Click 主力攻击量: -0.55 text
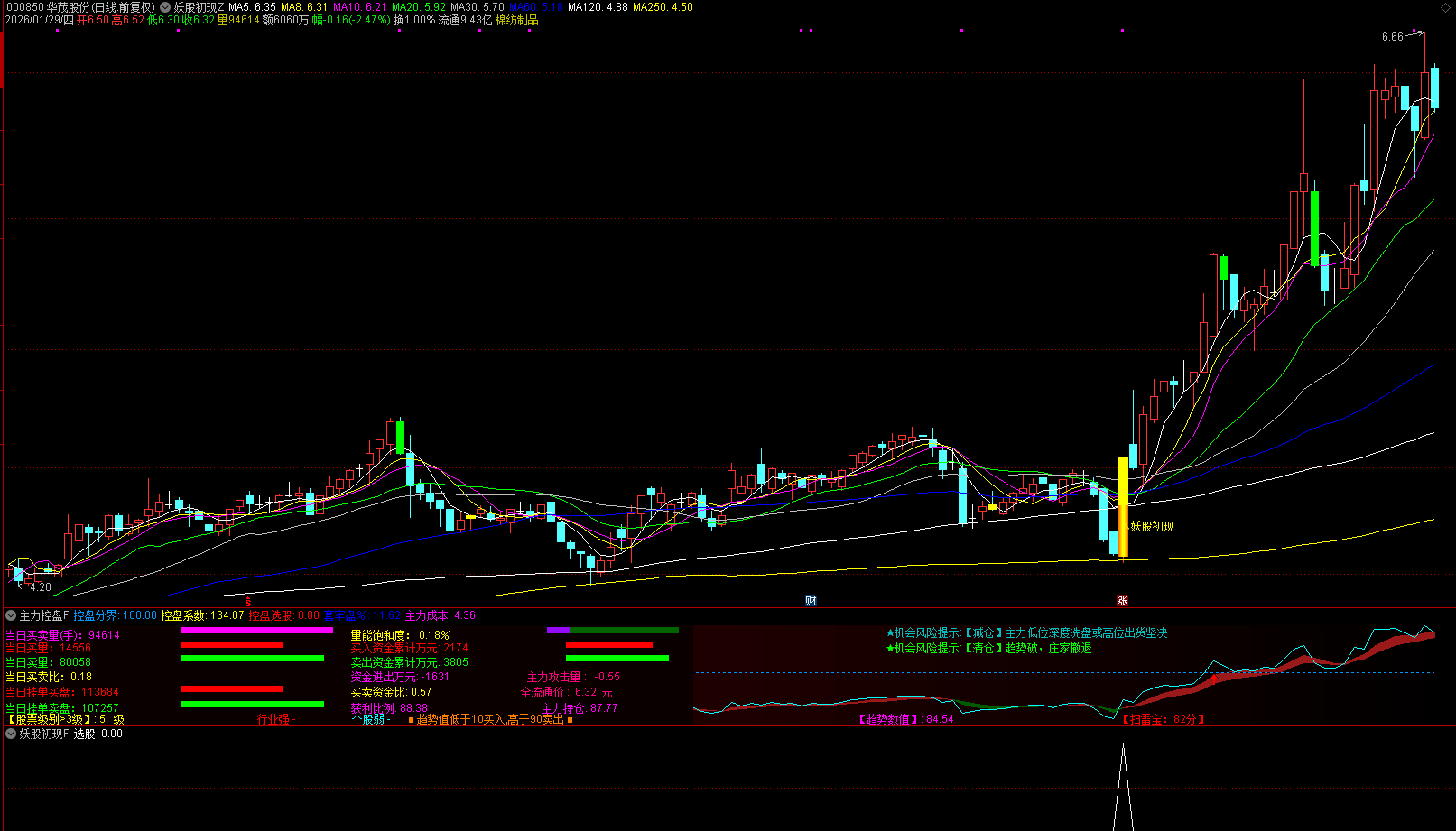The width and height of the screenshot is (1456, 831). 573,677
